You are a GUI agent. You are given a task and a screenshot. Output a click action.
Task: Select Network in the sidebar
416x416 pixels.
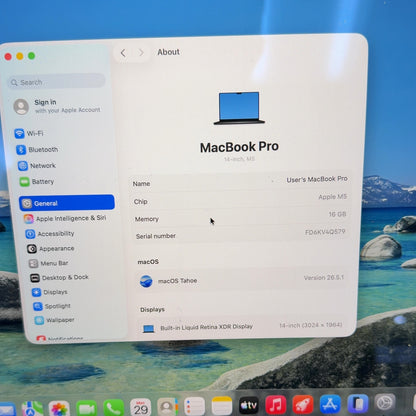[37, 165]
